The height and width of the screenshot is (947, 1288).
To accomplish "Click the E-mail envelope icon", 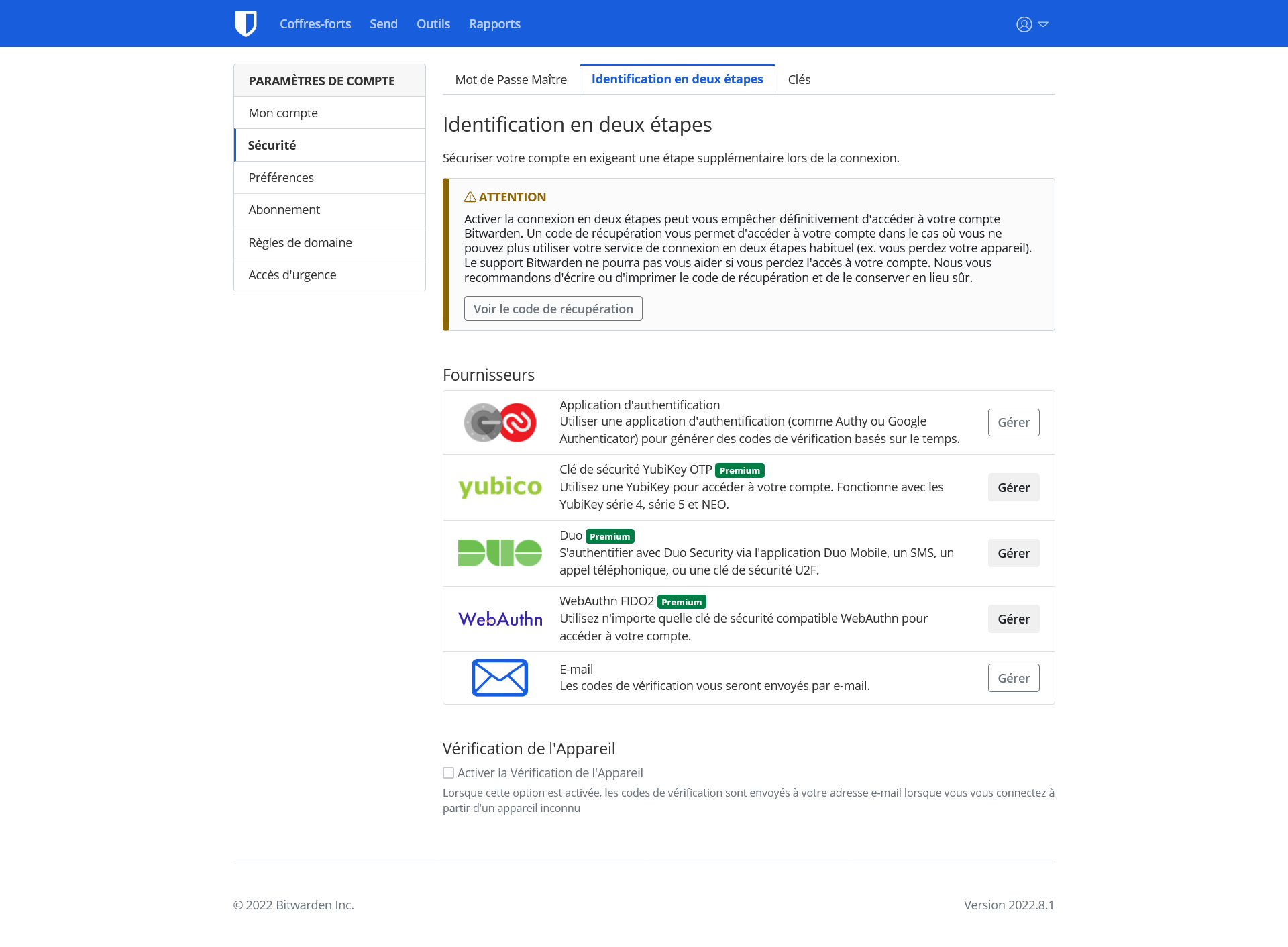I will [x=500, y=678].
